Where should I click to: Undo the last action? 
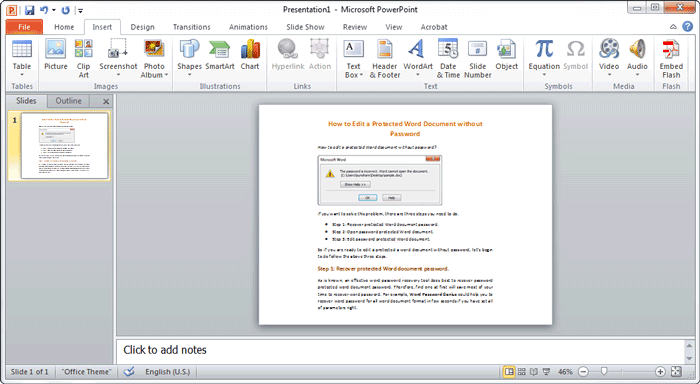click(x=44, y=10)
